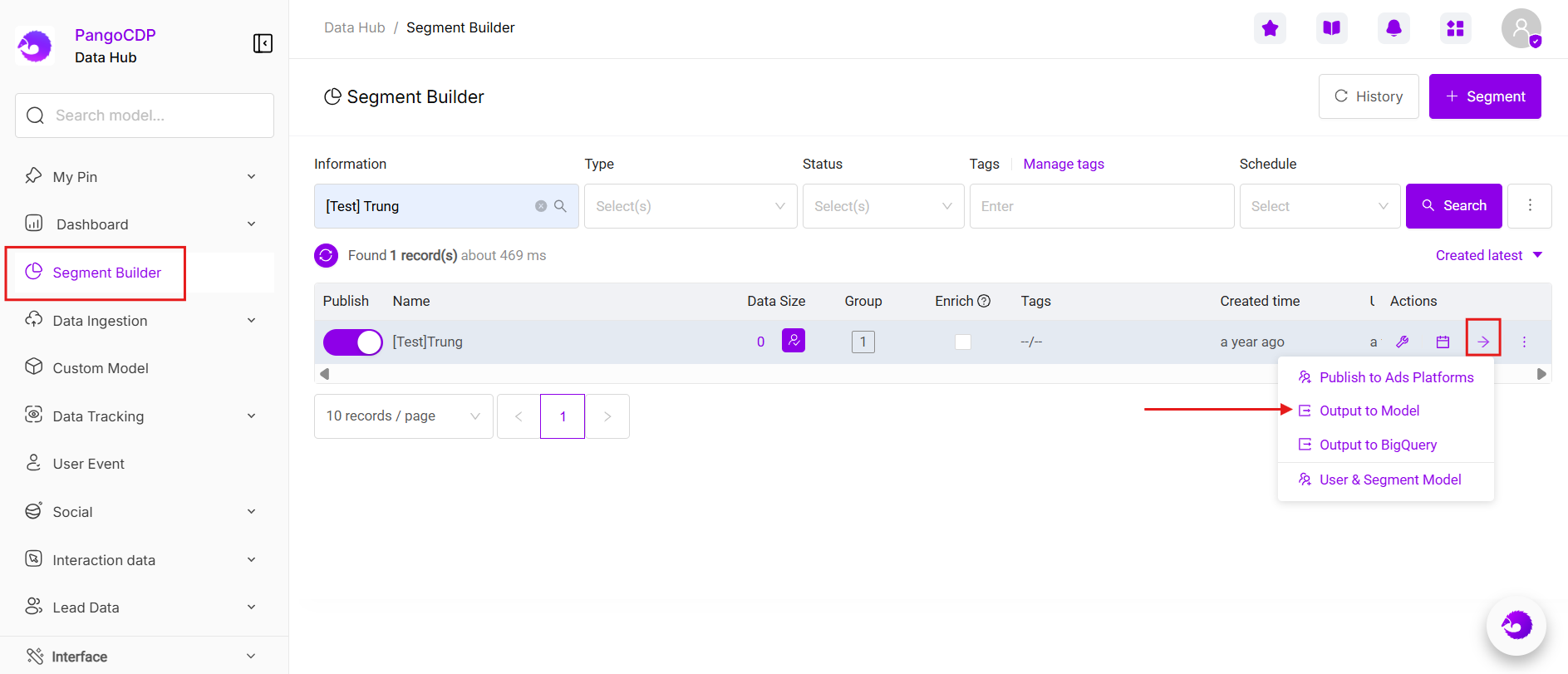The image size is (1568, 674).
Task: Open row more options for [Test]Trung
Action: 1524,342
